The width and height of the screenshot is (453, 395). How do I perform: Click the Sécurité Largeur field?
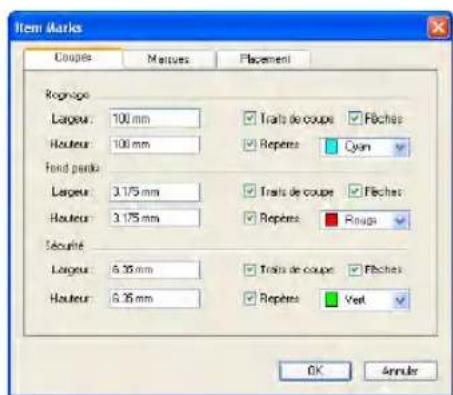click(x=155, y=269)
